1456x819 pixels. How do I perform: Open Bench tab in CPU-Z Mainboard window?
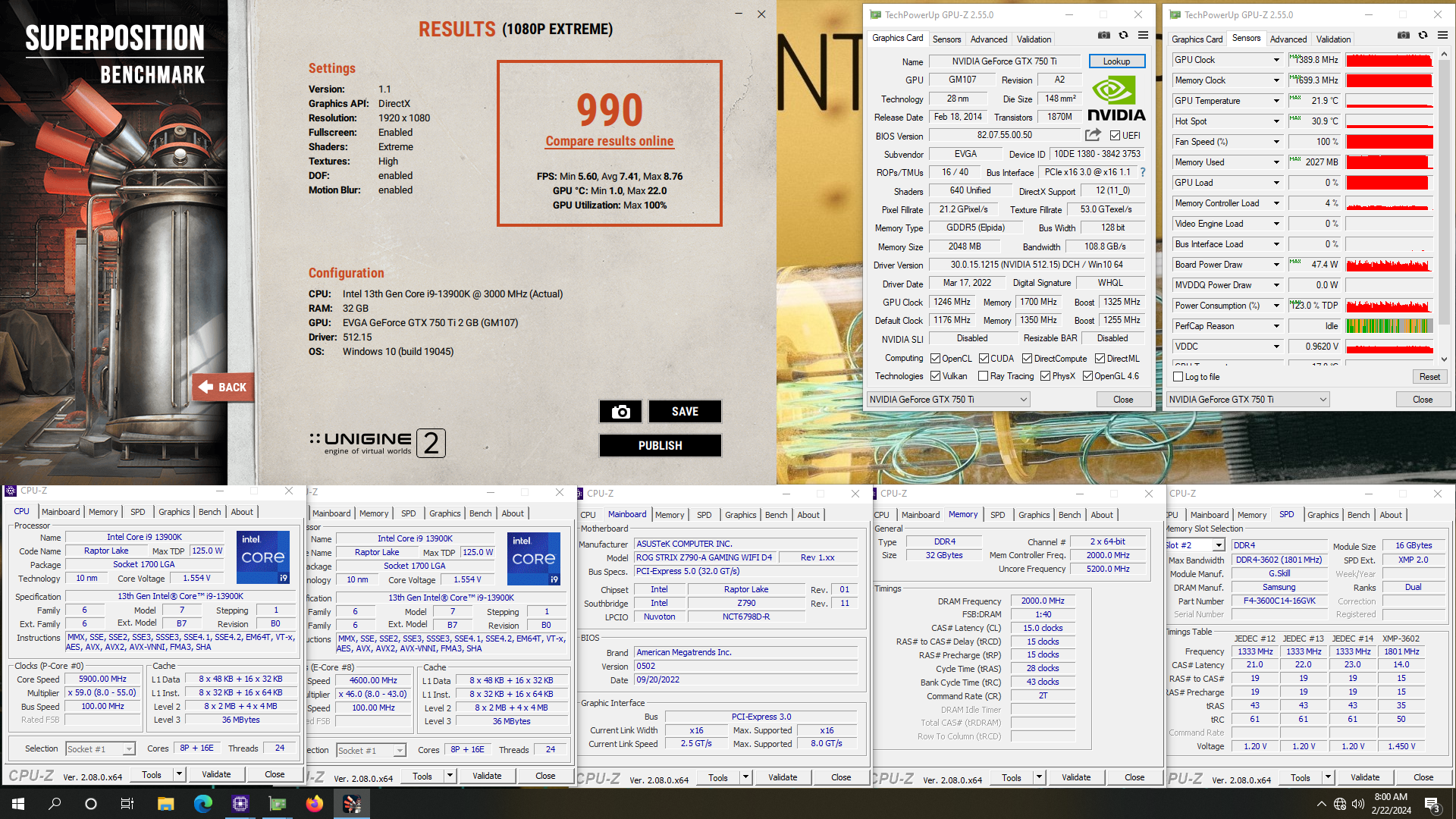pyautogui.click(x=776, y=515)
